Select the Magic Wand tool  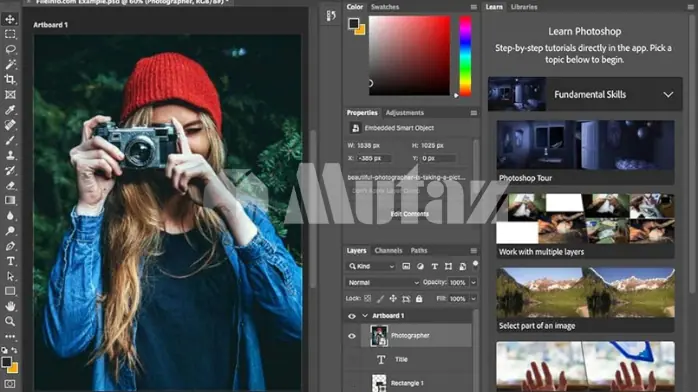click(10, 65)
